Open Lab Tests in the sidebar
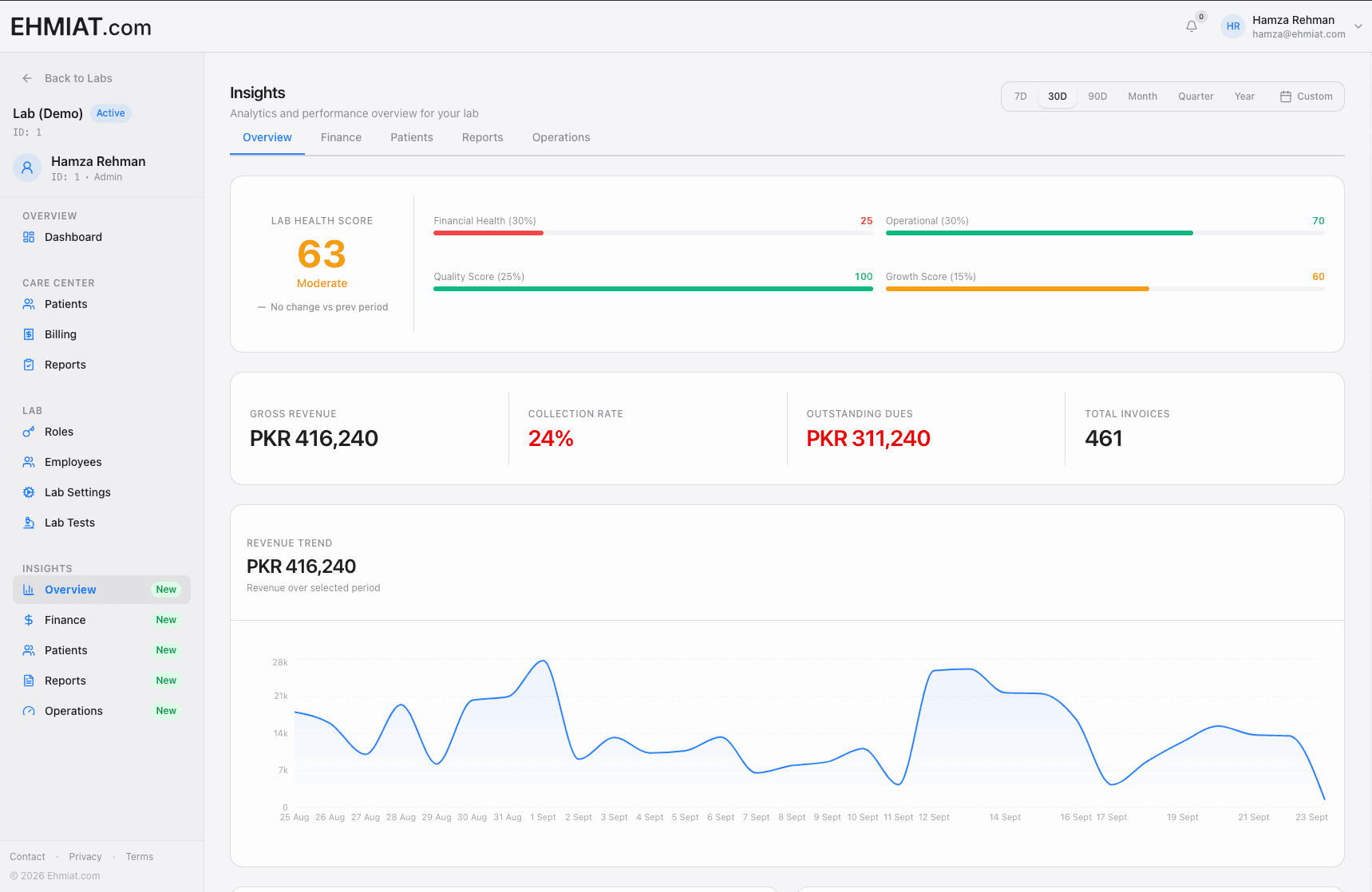Viewport: 1372px width, 892px height. pos(101,523)
